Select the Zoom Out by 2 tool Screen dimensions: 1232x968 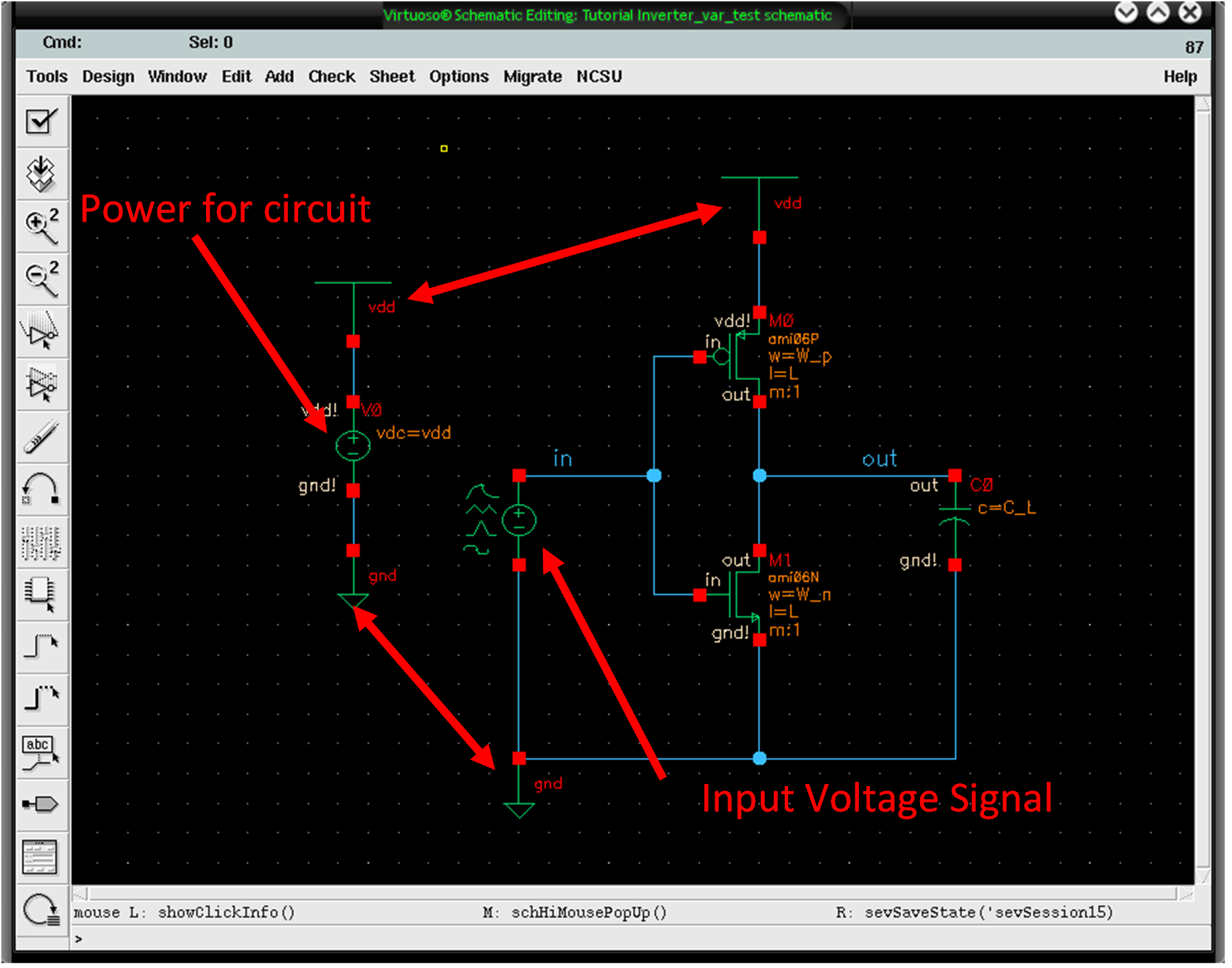(41, 279)
